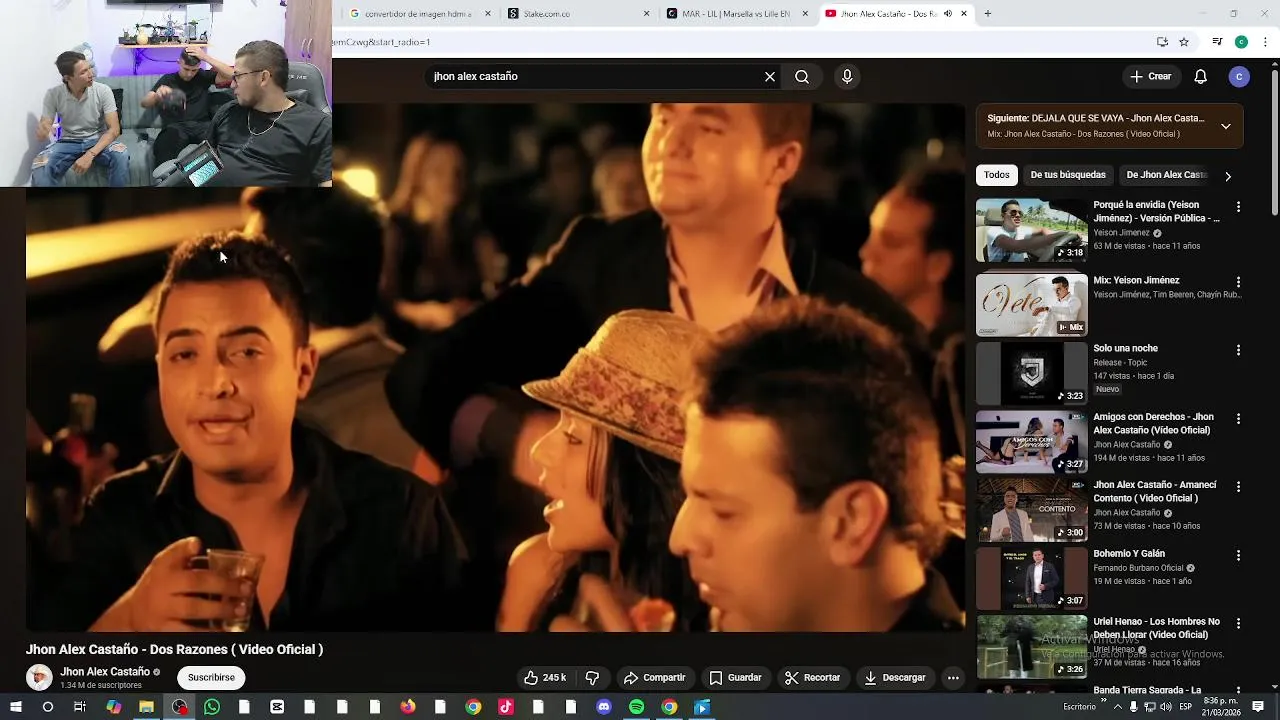
Task: Expand the Siguiente playlist panel chevron
Action: point(1226,126)
